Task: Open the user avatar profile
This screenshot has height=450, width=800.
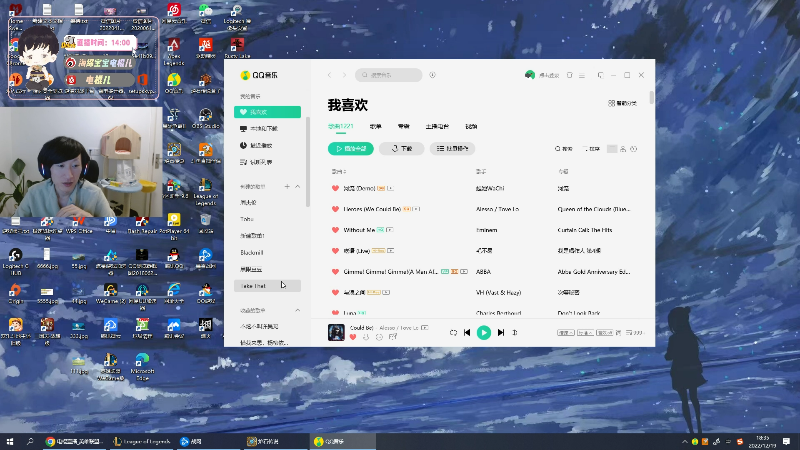Action: 530,75
